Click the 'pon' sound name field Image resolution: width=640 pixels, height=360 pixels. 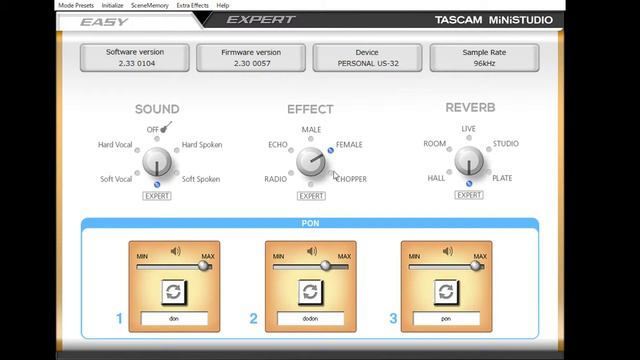coord(447,318)
